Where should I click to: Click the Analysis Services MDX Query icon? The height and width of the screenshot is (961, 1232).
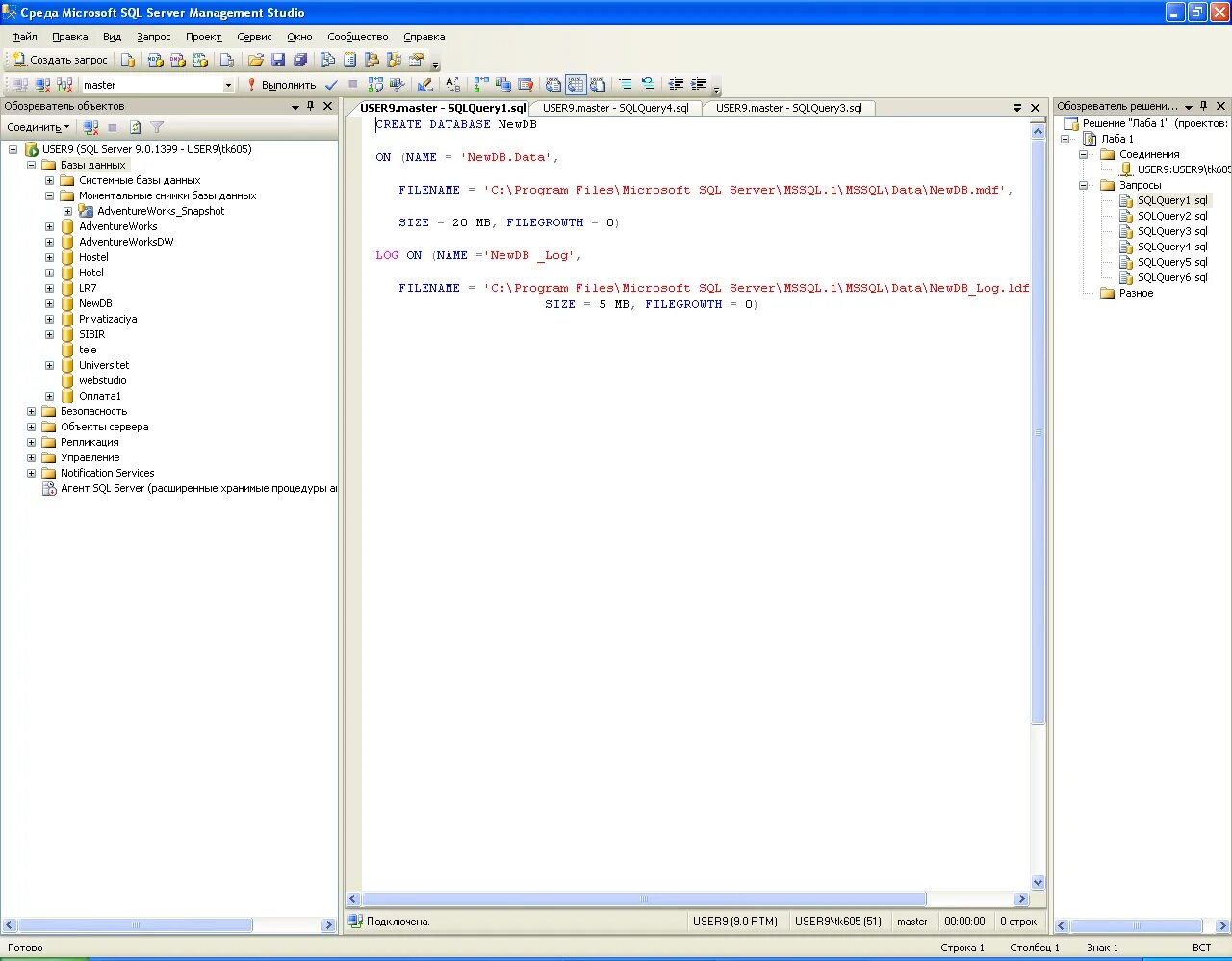click(155, 60)
